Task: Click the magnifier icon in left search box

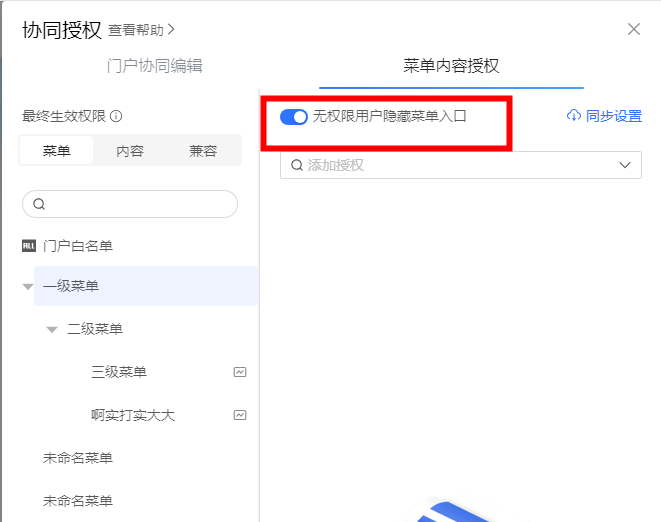Action: pyautogui.click(x=40, y=204)
